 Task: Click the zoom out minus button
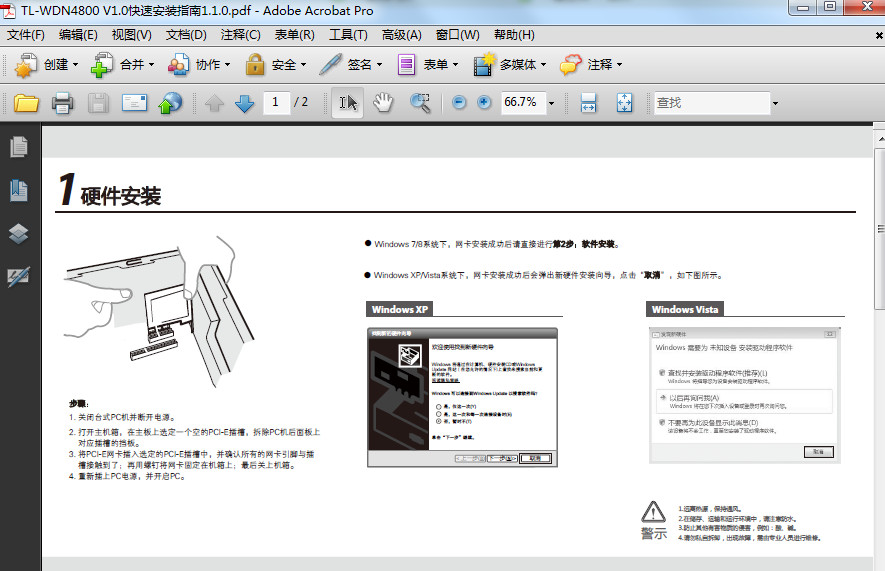point(459,103)
